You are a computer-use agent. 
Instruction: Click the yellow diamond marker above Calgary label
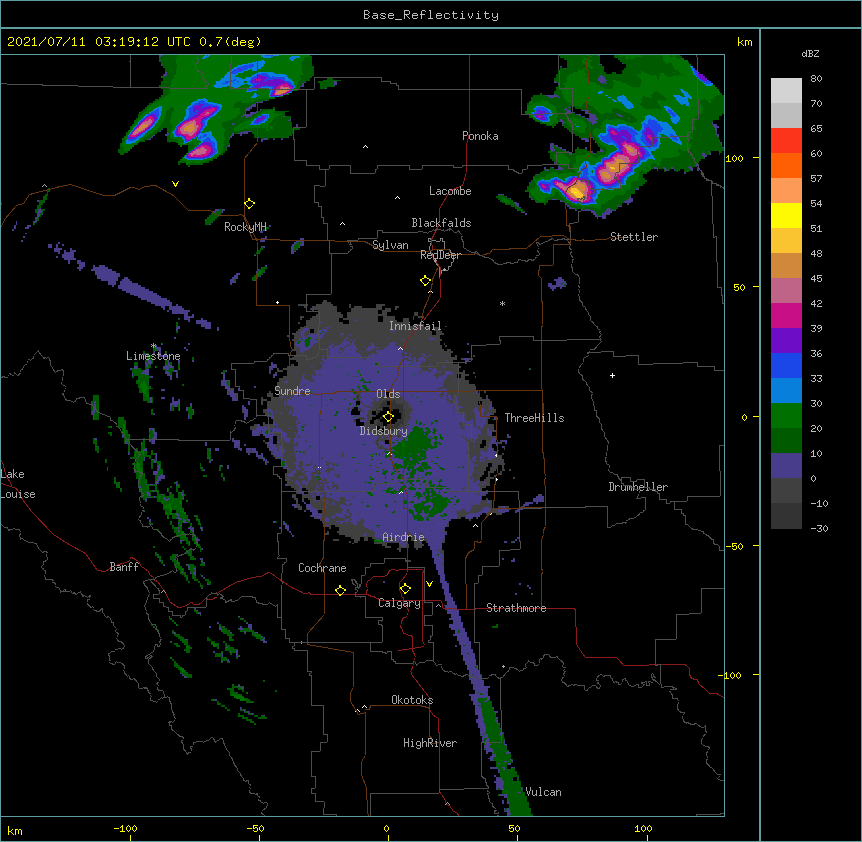405,589
